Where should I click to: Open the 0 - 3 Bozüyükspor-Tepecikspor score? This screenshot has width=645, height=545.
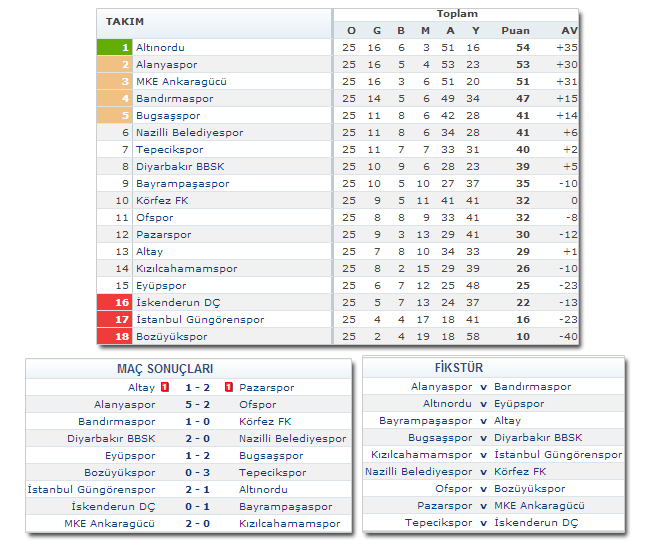(x=196, y=472)
